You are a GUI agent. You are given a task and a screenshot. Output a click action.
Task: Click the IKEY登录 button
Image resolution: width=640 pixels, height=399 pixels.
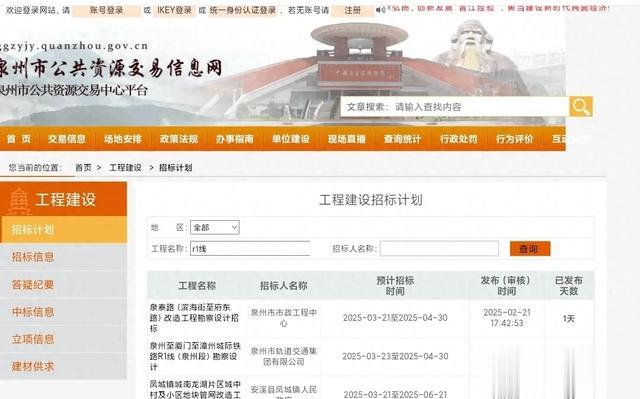pyautogui.click(x=174, y=10)
